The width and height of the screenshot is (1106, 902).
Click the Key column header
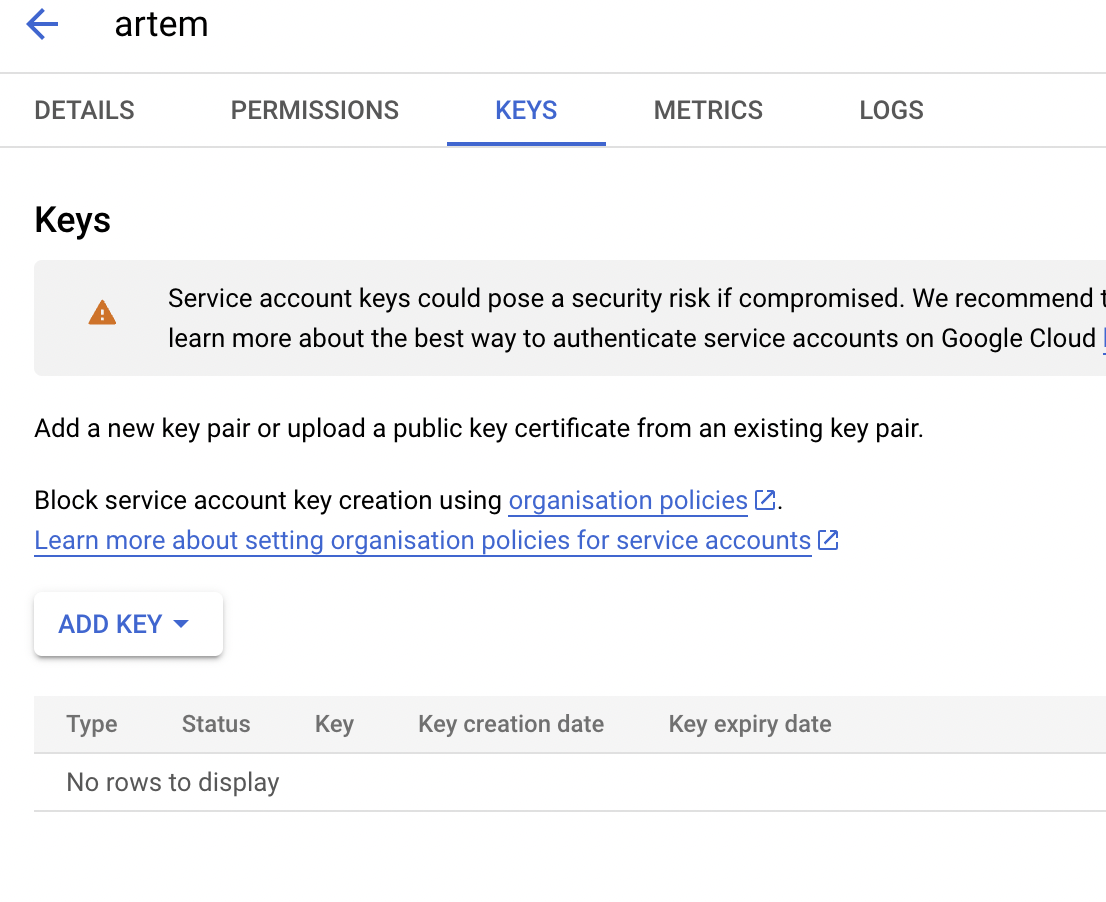pos(334,724)
